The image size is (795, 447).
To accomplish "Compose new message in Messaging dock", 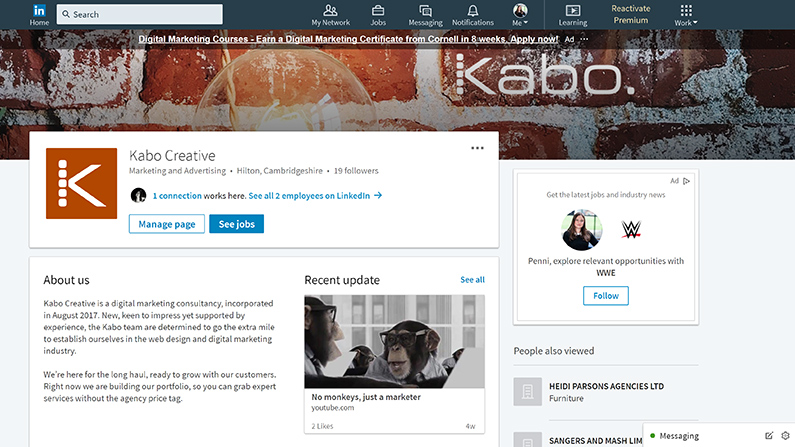I will (769, 435).
